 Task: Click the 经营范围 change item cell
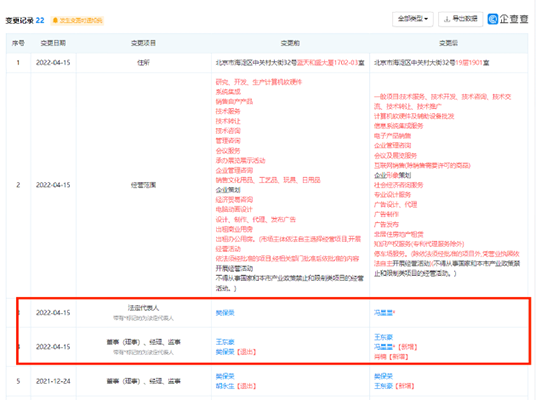[x=144, y=185]
